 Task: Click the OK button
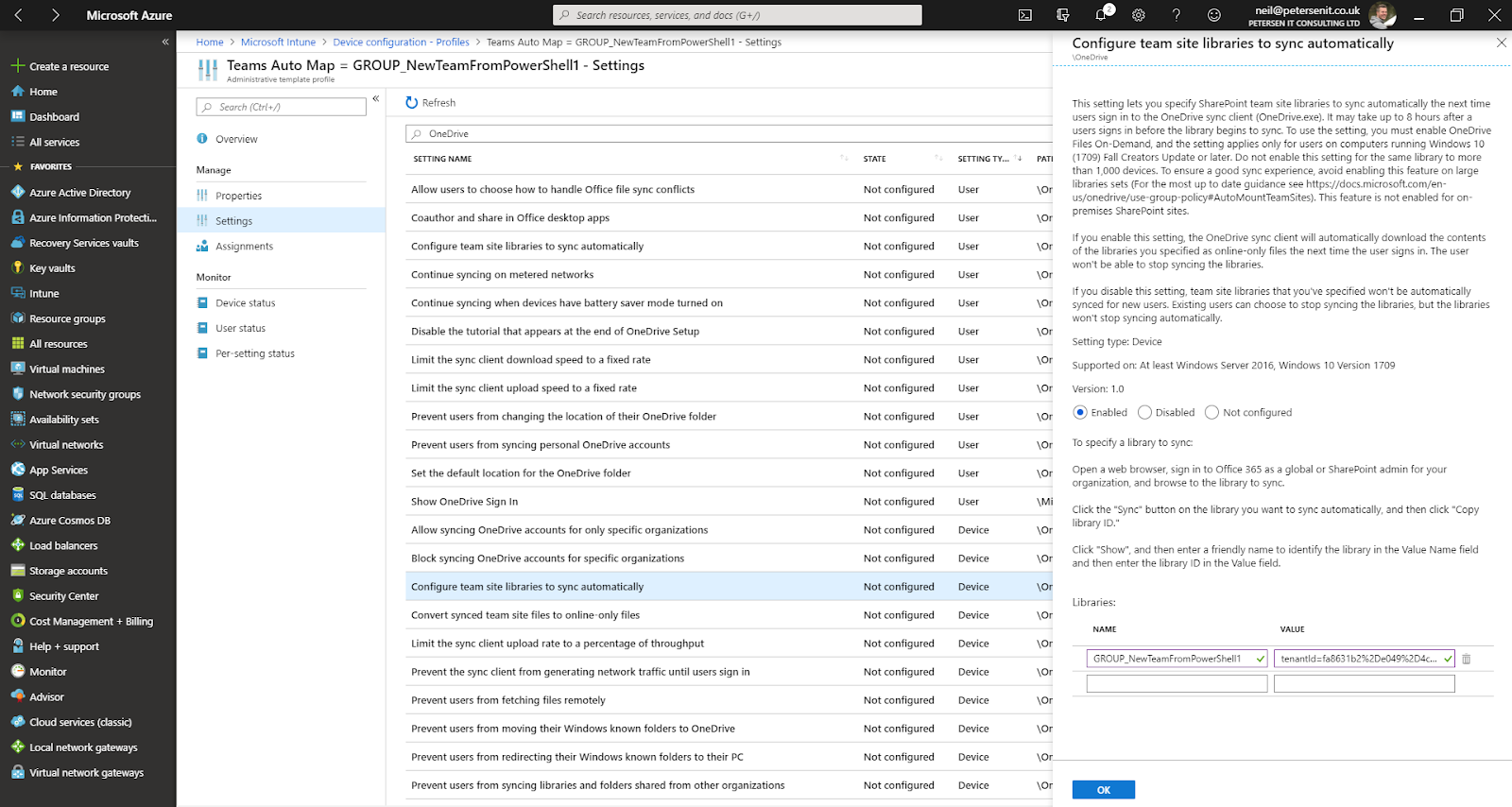click(1103, 790)
